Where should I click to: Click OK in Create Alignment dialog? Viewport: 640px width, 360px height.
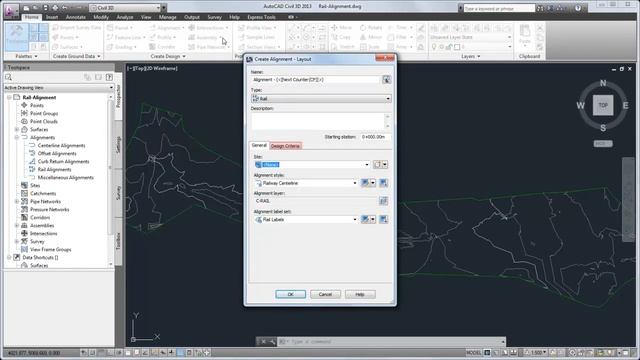tap(290, 294)
